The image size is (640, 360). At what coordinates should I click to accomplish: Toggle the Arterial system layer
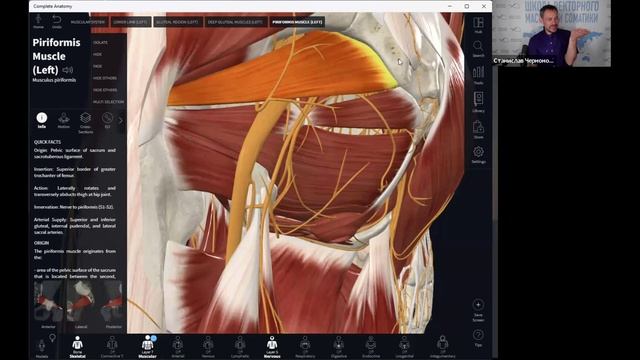[x=178, y=347]
